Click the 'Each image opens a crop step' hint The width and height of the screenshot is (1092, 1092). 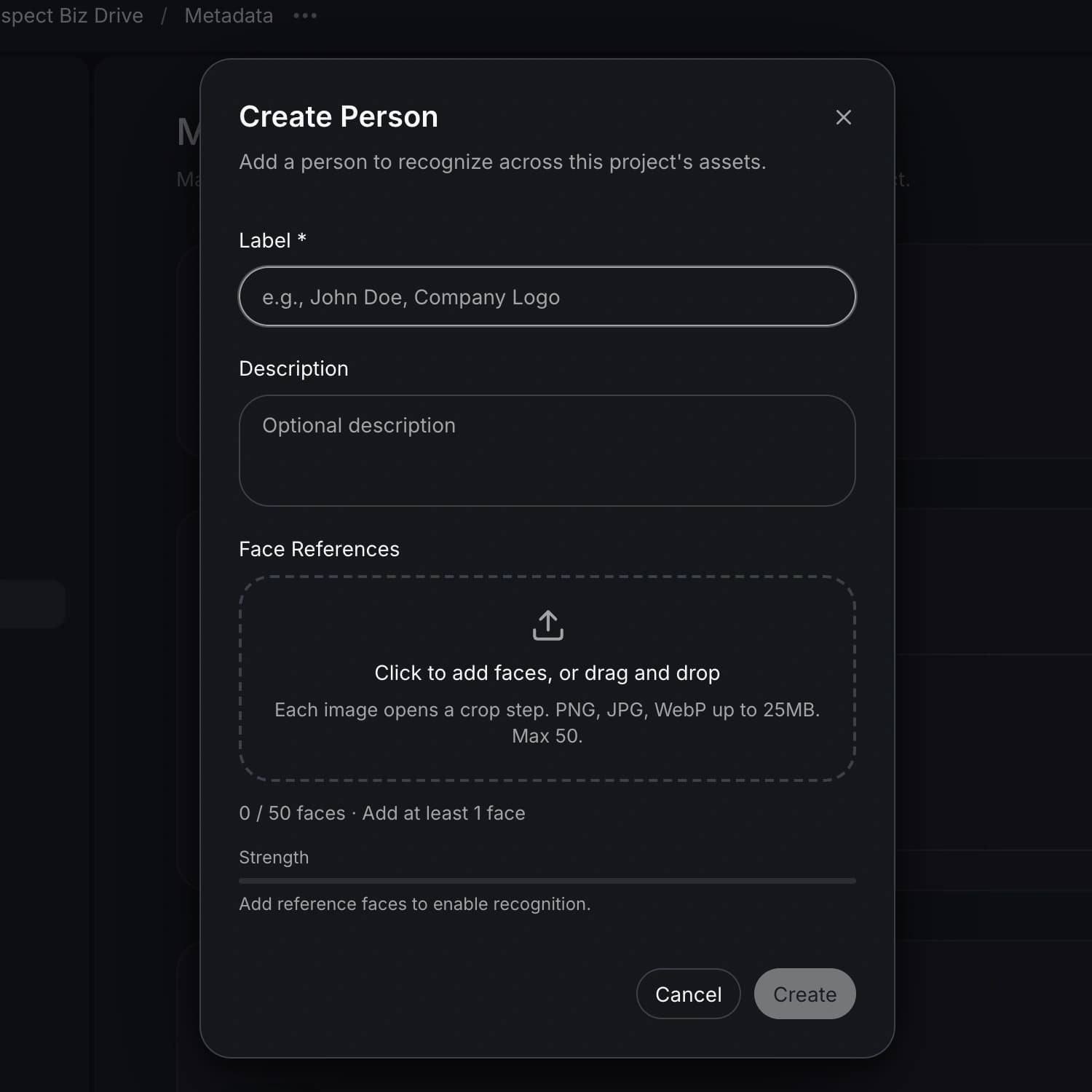point(547,723)
